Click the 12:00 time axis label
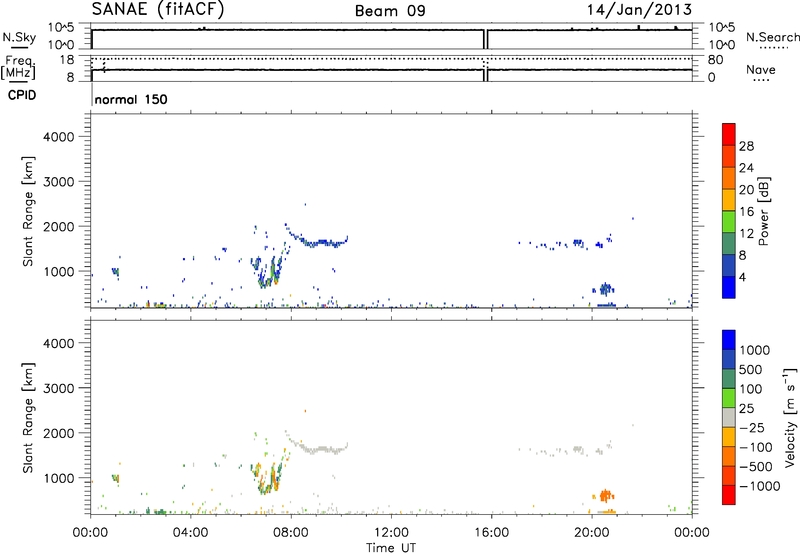 point(391,533)
